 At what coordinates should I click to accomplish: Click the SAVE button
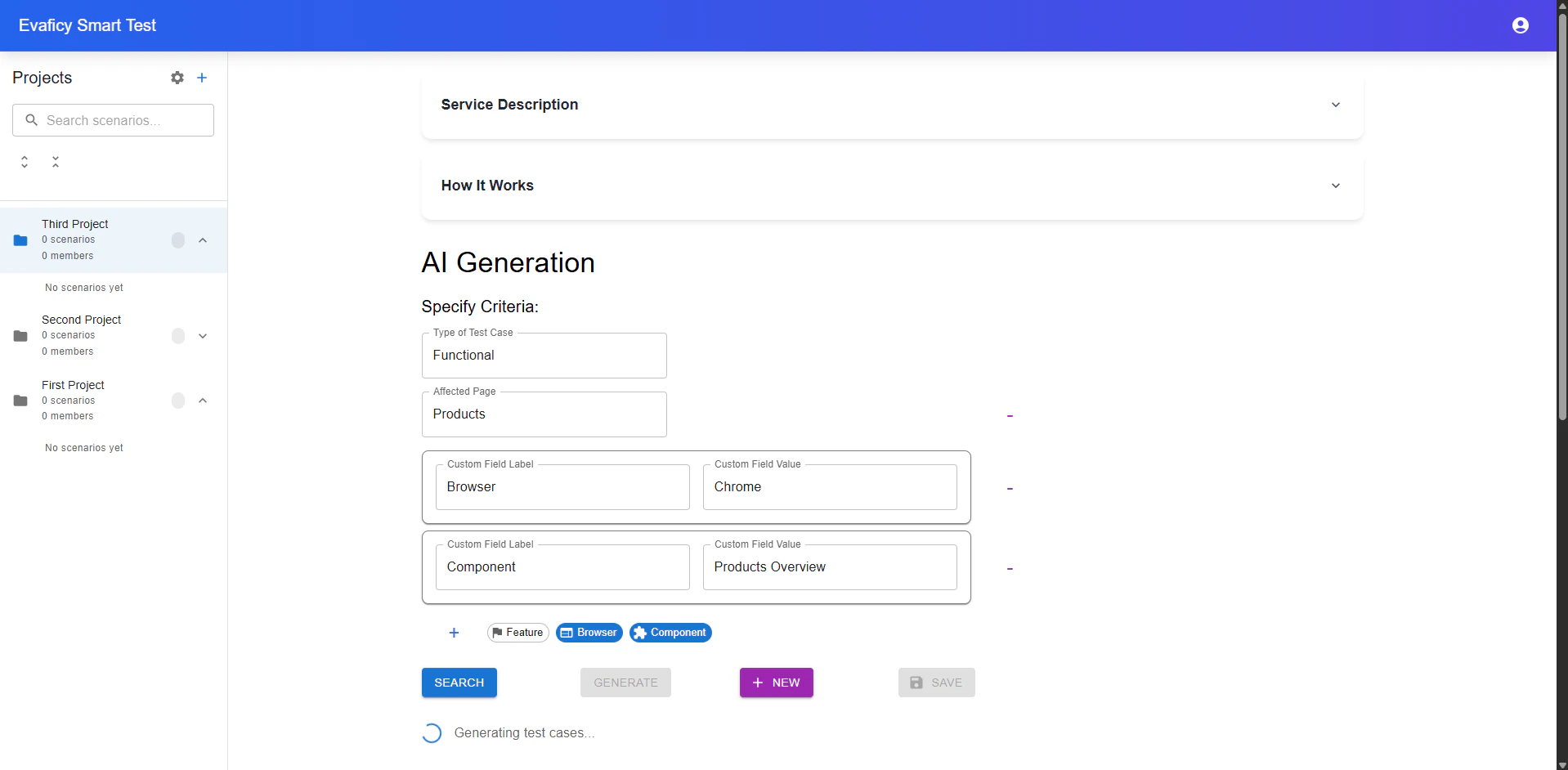click(936, 683)
